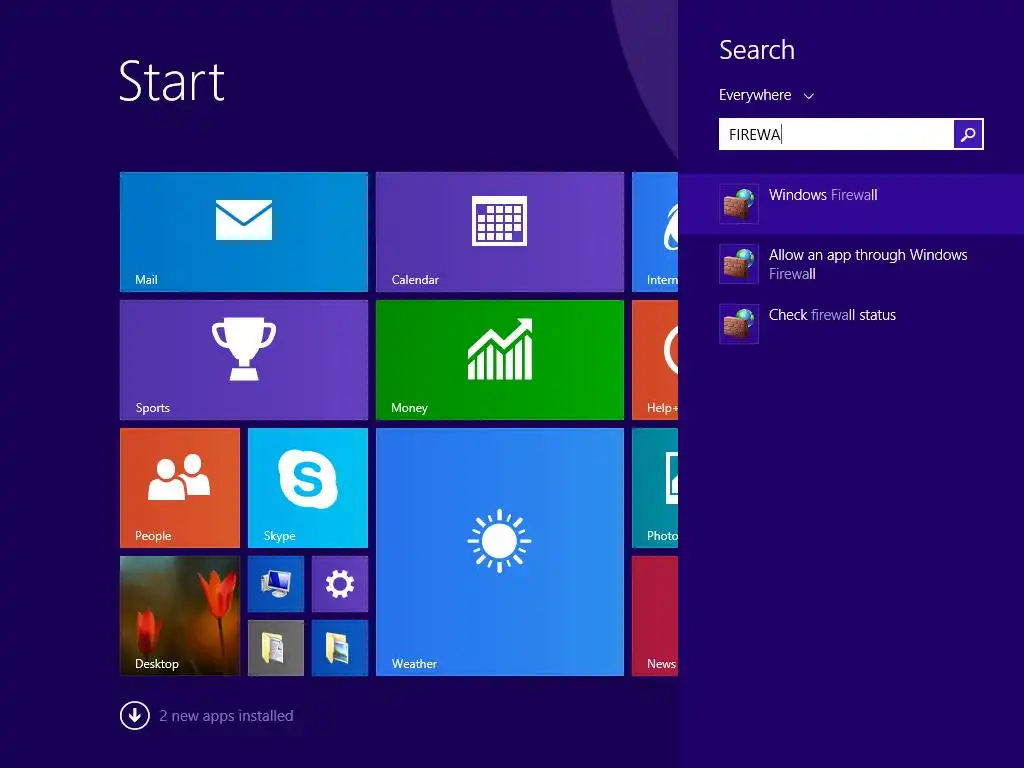Click the search text field containing FIREWA

[x=836, y=134]
